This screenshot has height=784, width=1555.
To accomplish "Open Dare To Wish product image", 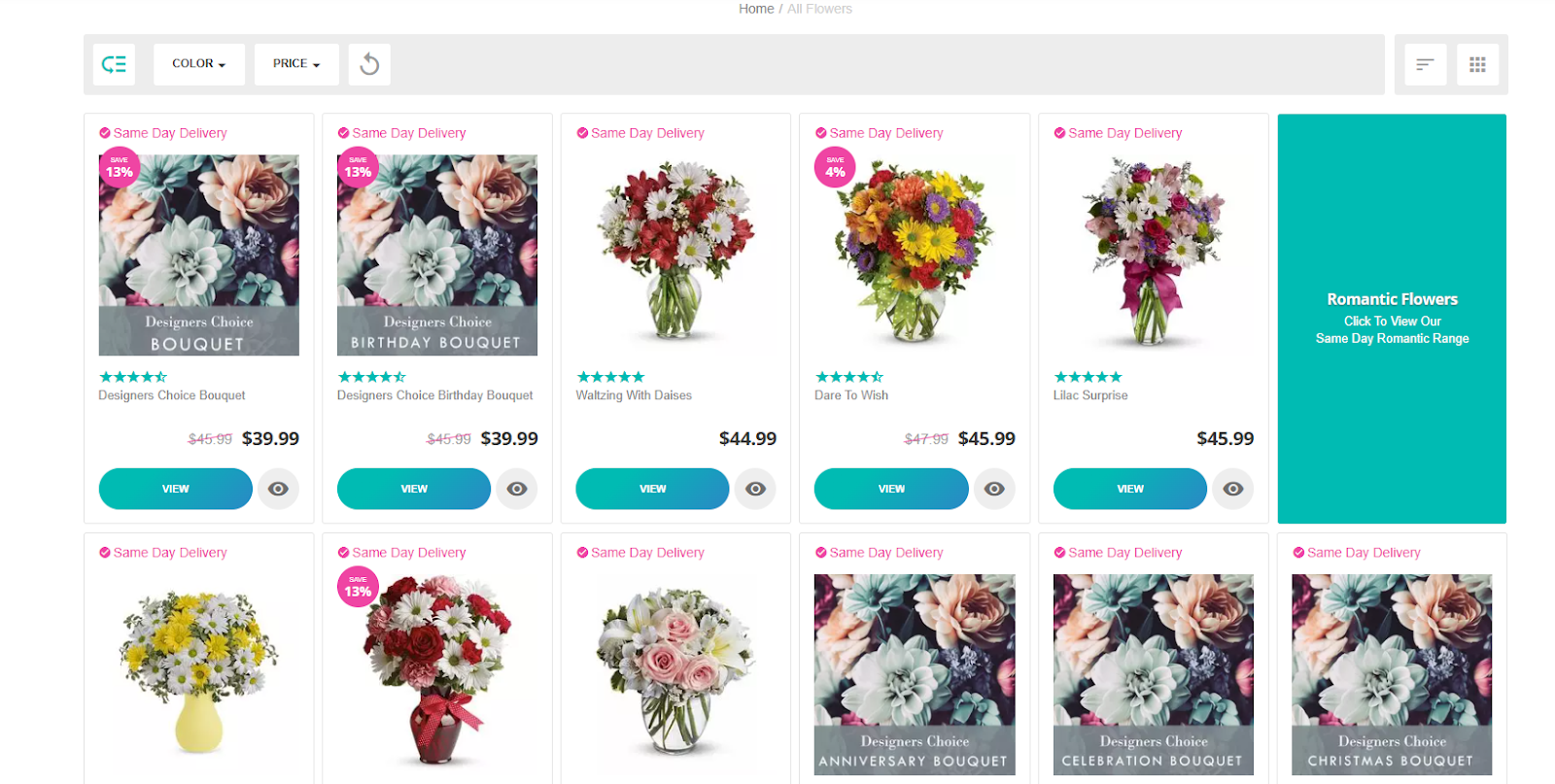I will point(915,255).
